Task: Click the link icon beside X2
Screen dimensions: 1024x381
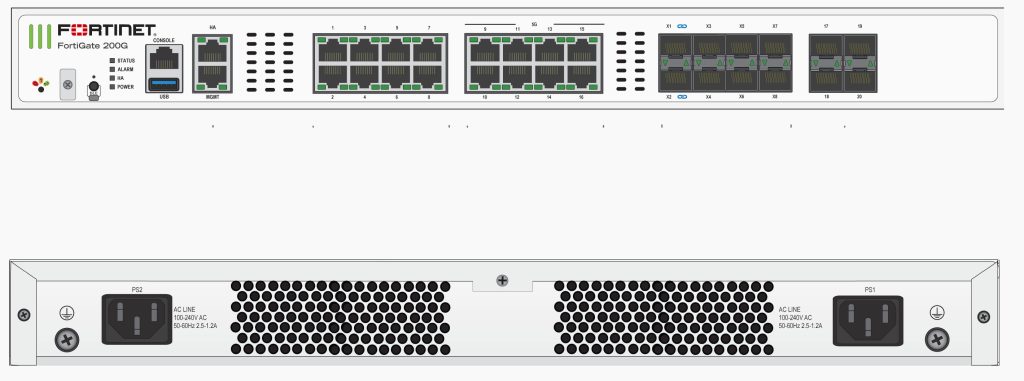Action: click(x=682, y=97)
